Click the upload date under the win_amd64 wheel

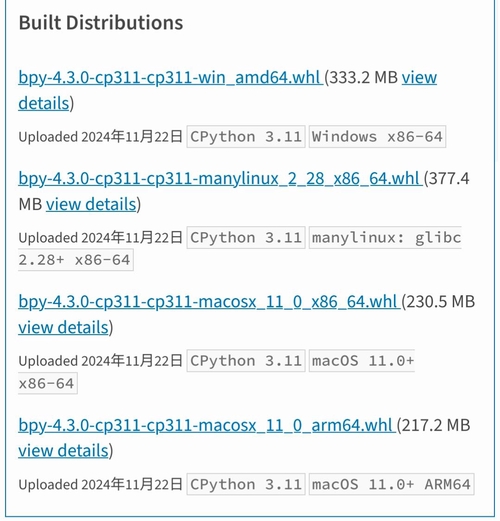pos(132,137)
